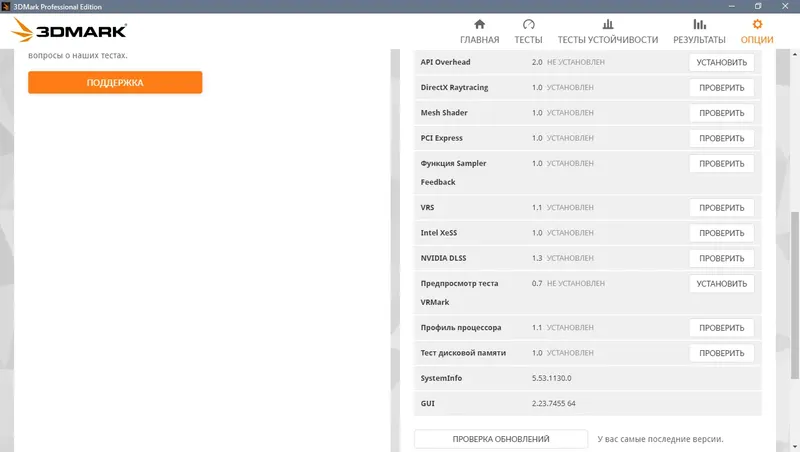Open the РЕЗУЛЬТАТЫ tab
The height and width of the screenshot is (452, 800).
pyautogui.click(x=699, y=40)
